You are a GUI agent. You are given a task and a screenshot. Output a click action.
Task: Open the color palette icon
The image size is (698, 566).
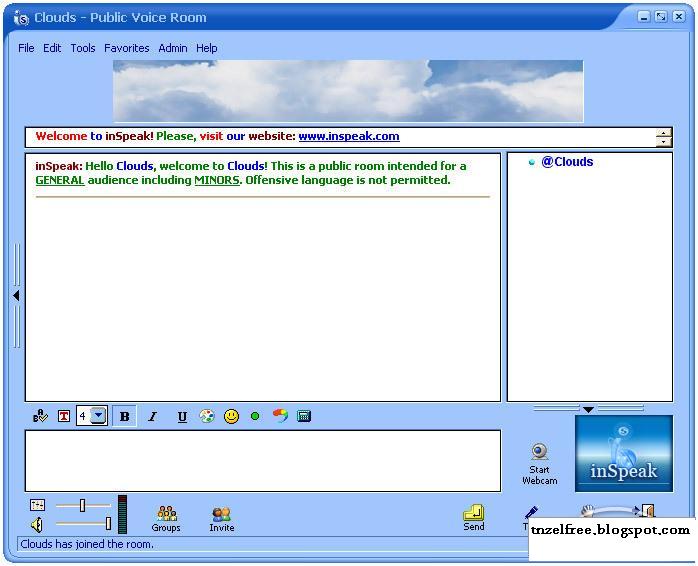[207, 416]
